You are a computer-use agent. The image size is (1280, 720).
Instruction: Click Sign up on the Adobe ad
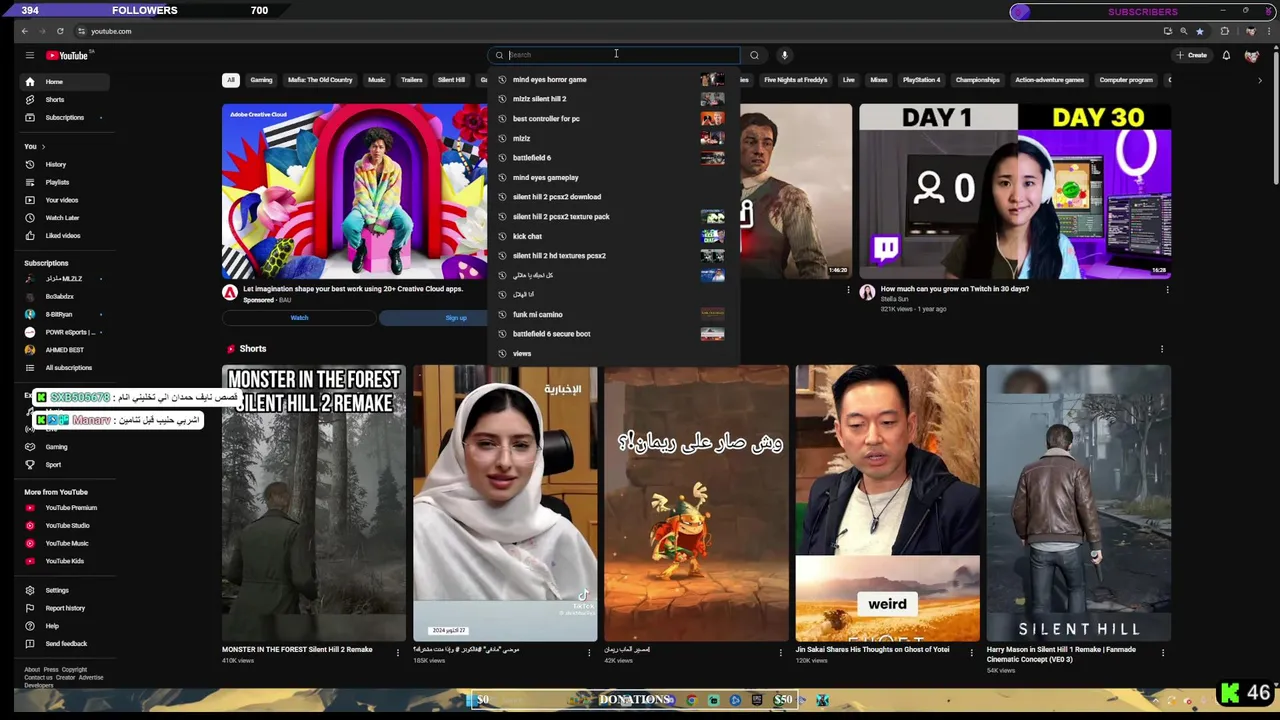tap(456, 318)
